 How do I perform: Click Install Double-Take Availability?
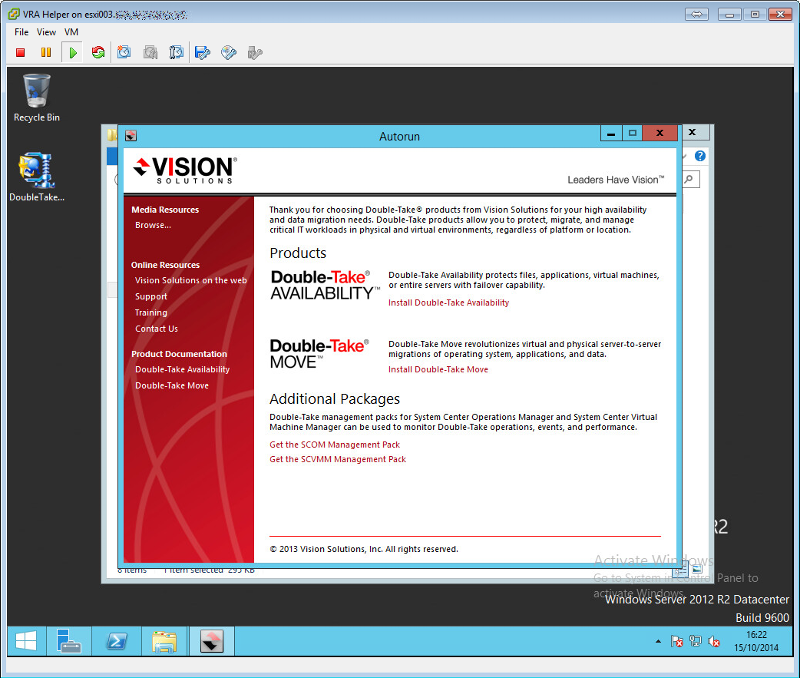click(448, 303)
